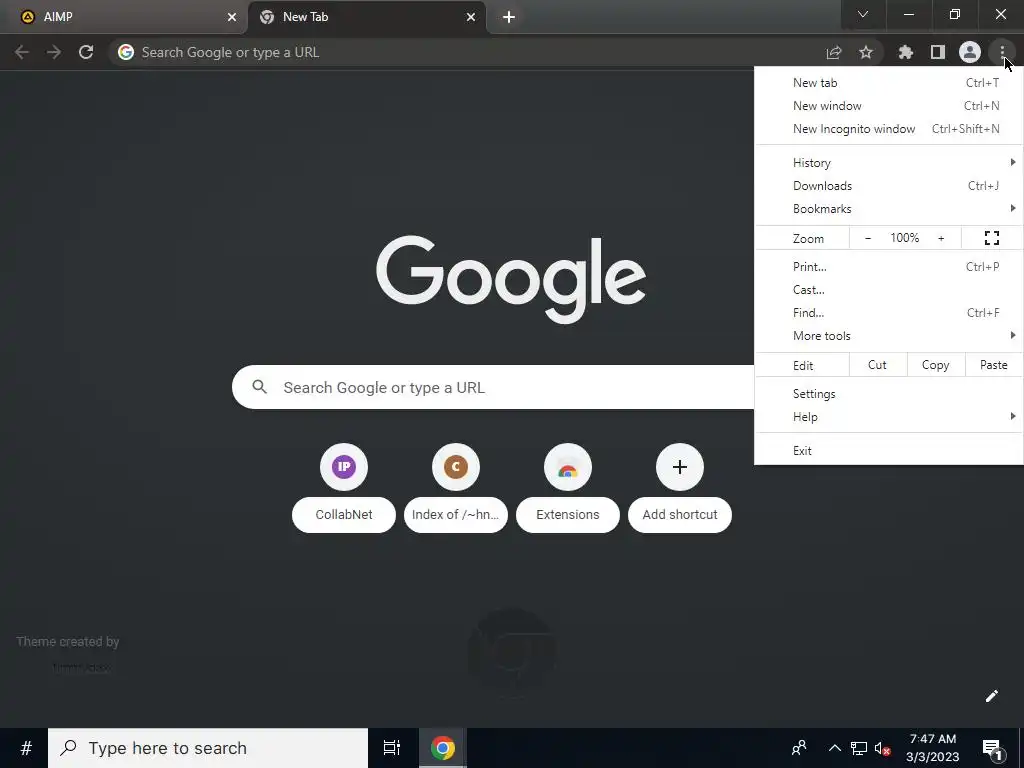
Task: Click the 100% zoom level value
Action: click(904, 238)
